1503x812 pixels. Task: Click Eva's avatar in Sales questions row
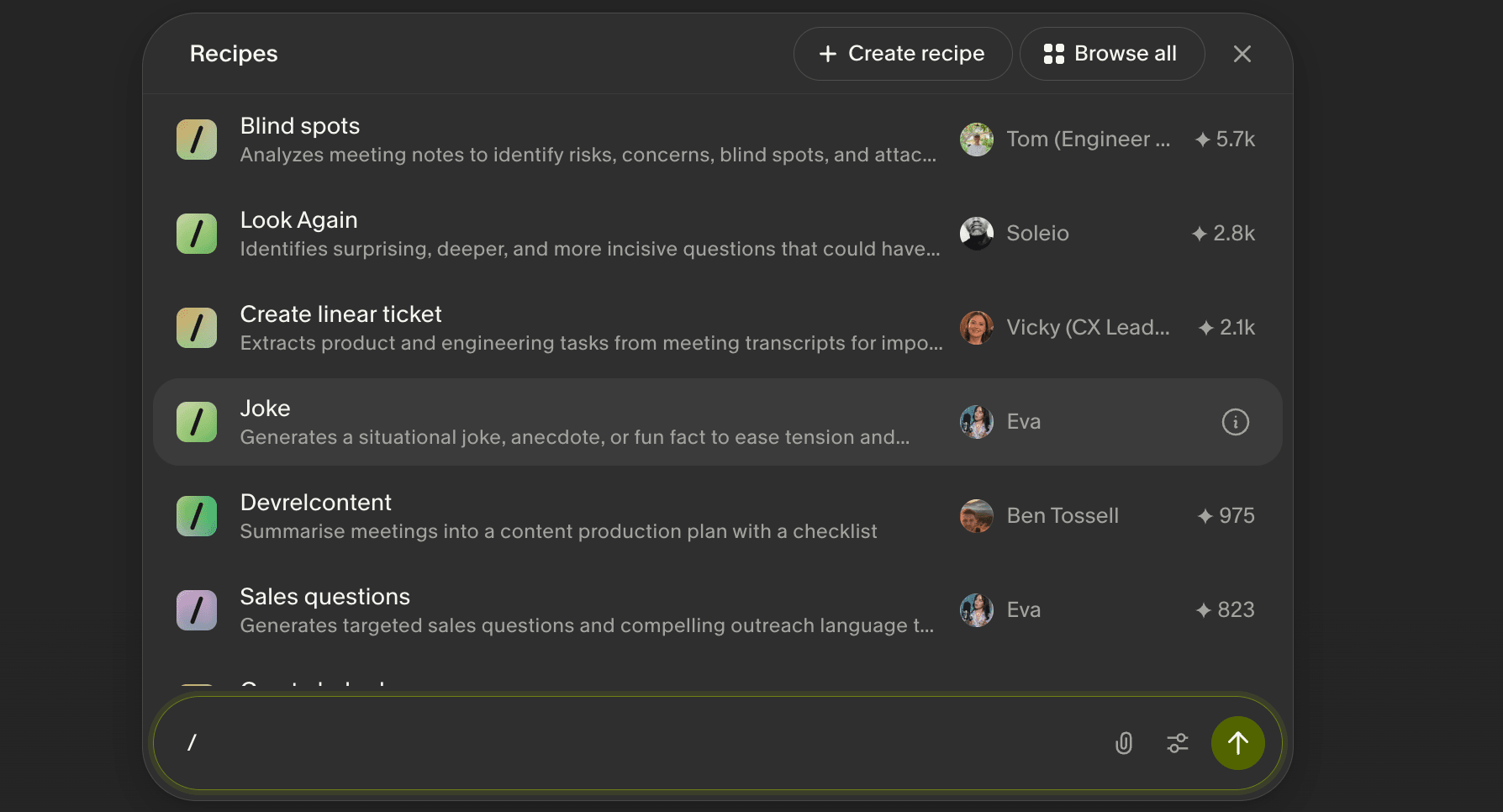coord(977,610)
